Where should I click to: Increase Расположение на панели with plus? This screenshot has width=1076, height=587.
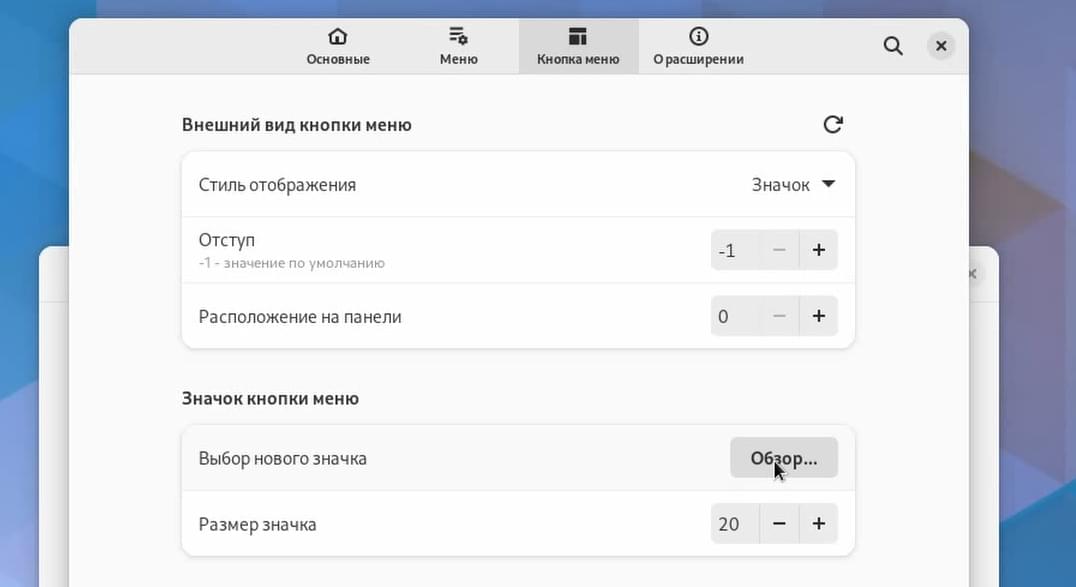[819, 316]
